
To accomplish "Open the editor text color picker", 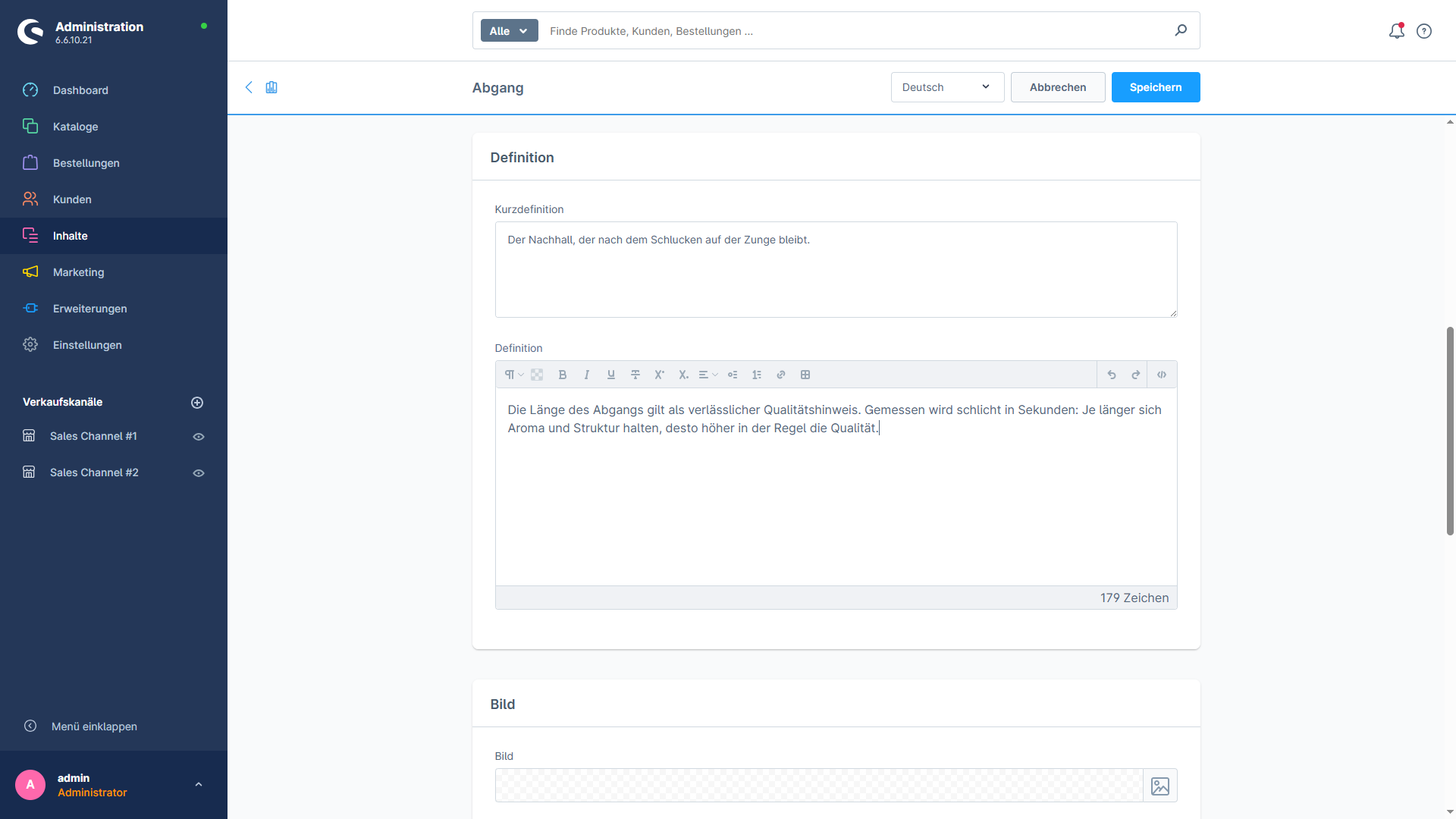I will (537, 375).
